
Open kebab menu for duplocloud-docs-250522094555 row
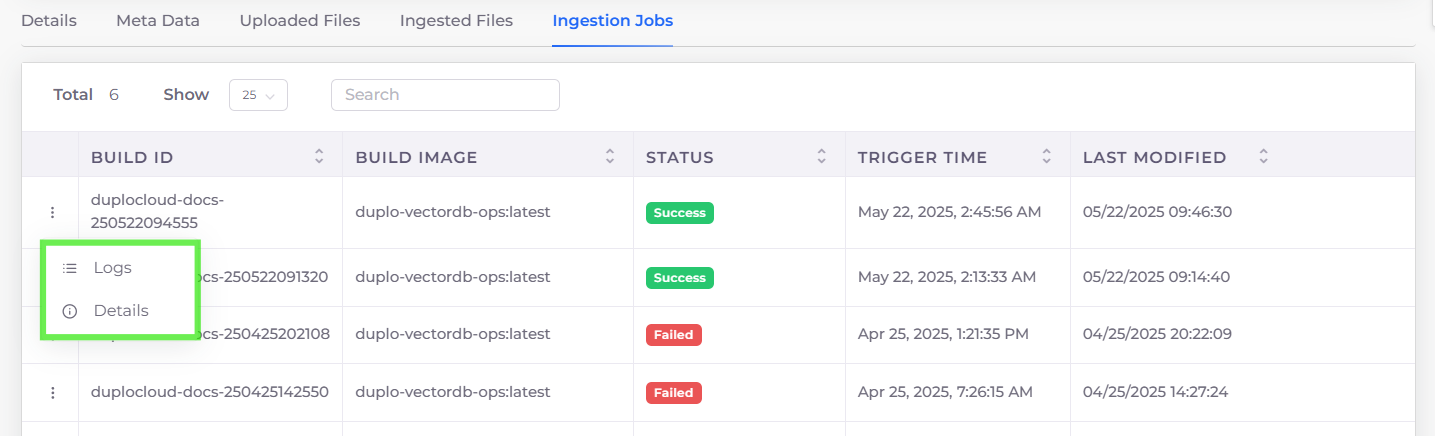52,213
